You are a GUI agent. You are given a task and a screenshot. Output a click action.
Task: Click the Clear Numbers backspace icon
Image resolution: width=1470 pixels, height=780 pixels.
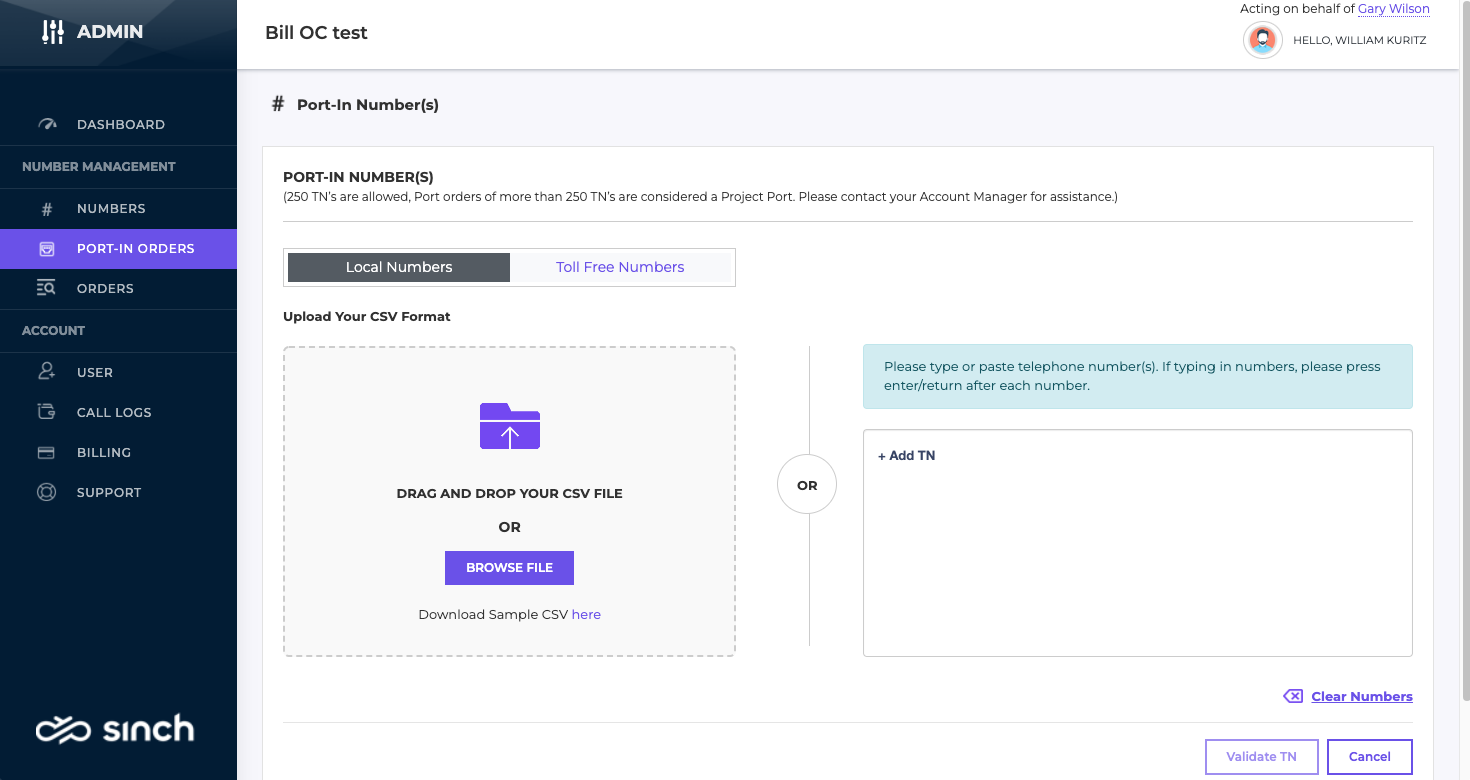tap(1292, 695)
